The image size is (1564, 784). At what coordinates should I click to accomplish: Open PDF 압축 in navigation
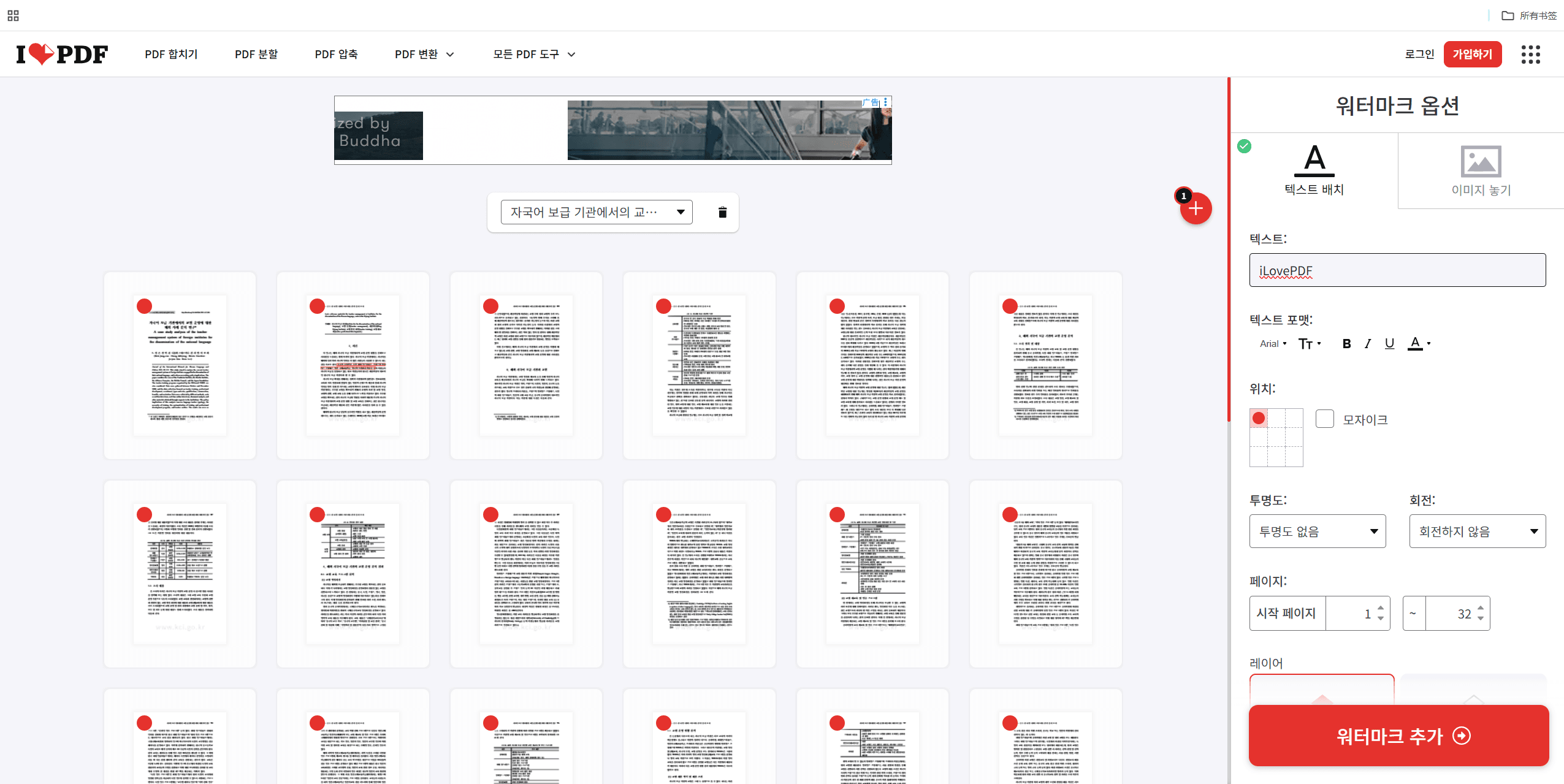[336, 55]
